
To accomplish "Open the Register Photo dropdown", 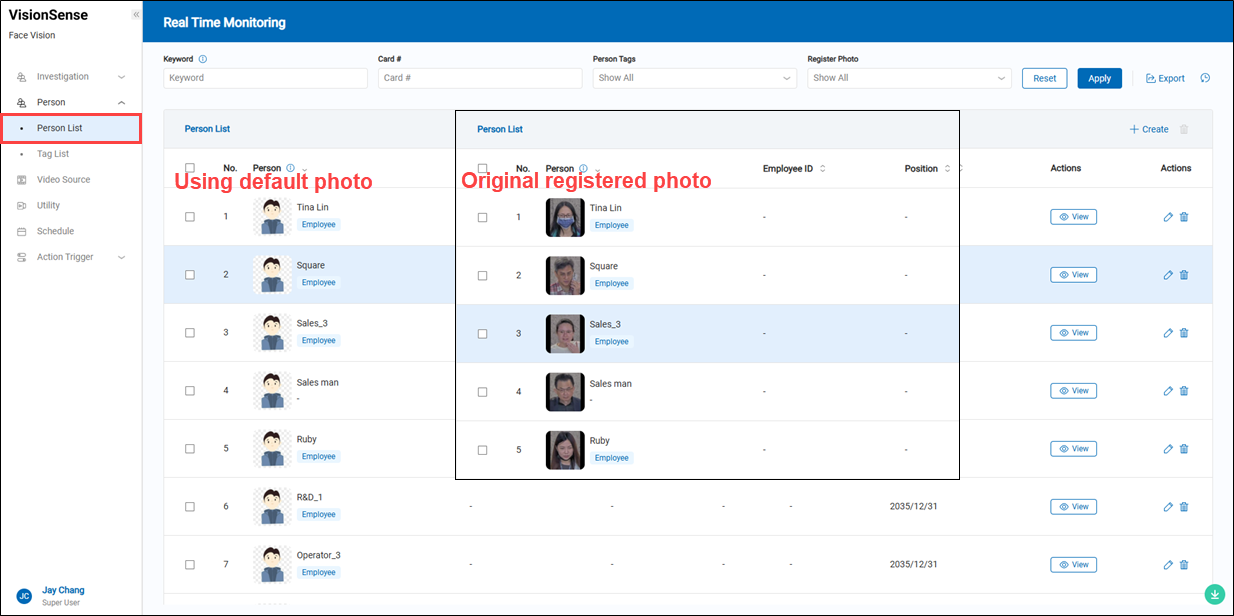I will pos(909,78).
